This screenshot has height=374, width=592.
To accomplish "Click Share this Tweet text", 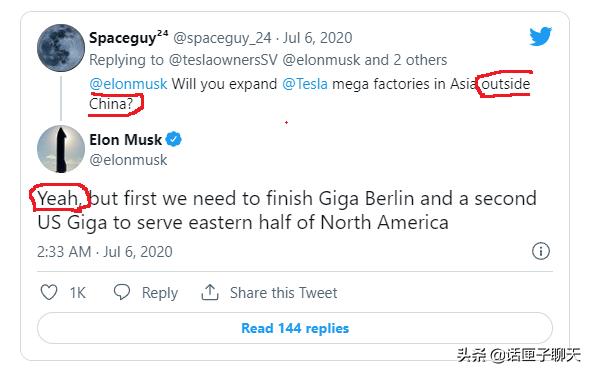I will click(x=284, y=292).
